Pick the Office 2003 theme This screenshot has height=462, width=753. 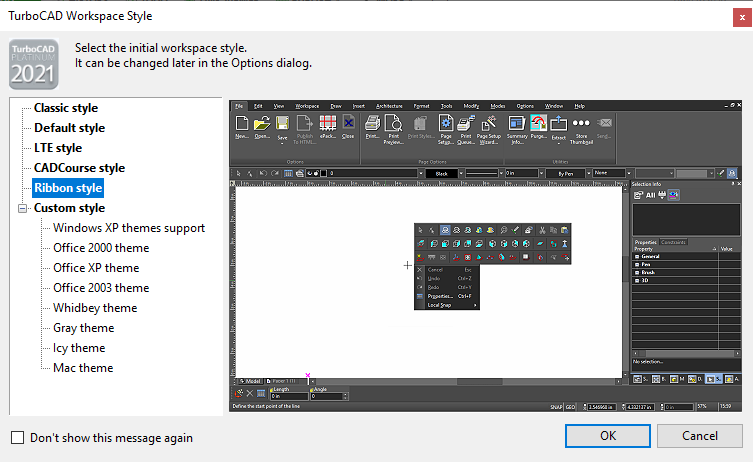point(101,288)
